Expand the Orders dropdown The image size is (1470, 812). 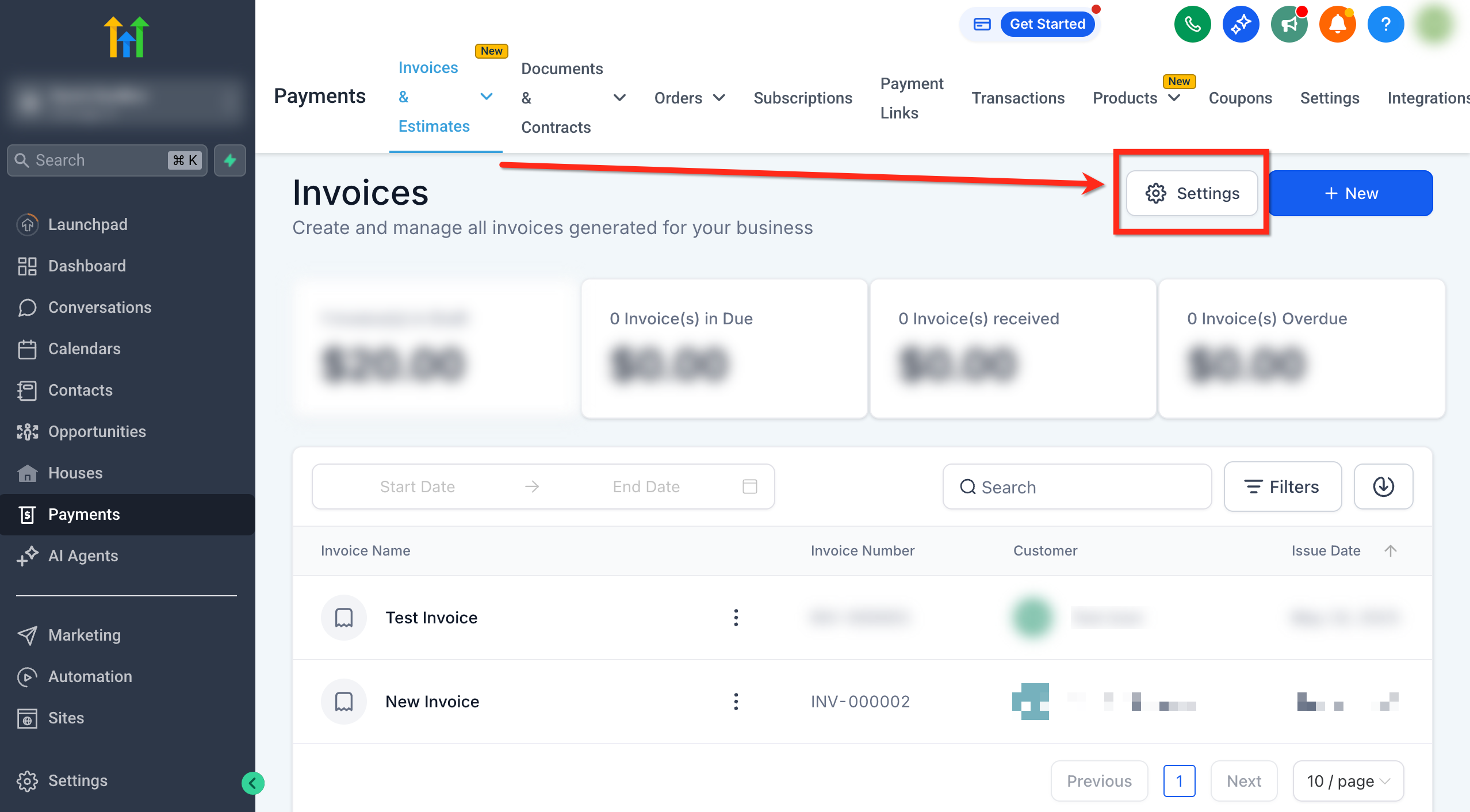[719, 98]
